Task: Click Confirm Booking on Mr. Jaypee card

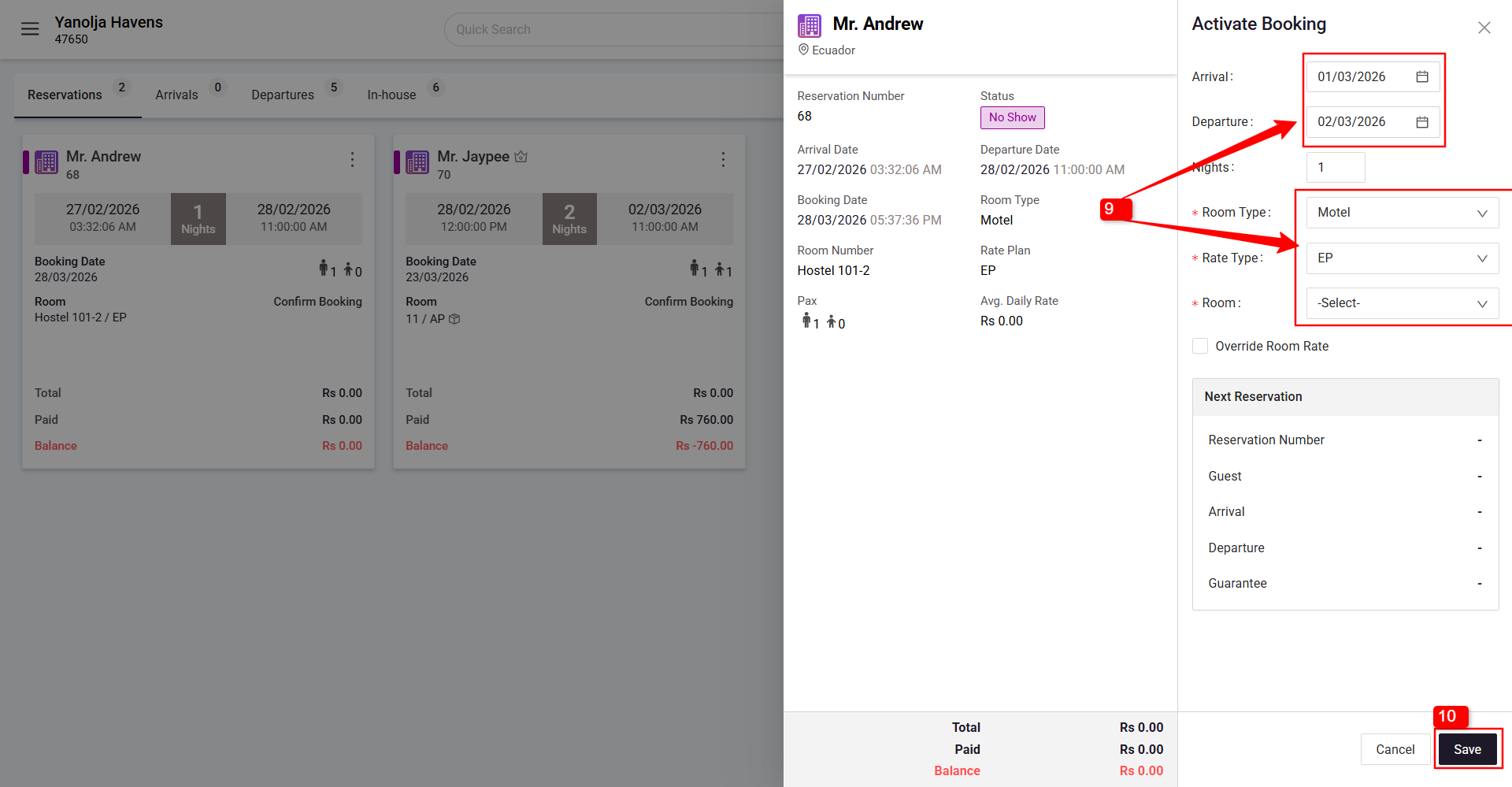Action: (688, 302)
